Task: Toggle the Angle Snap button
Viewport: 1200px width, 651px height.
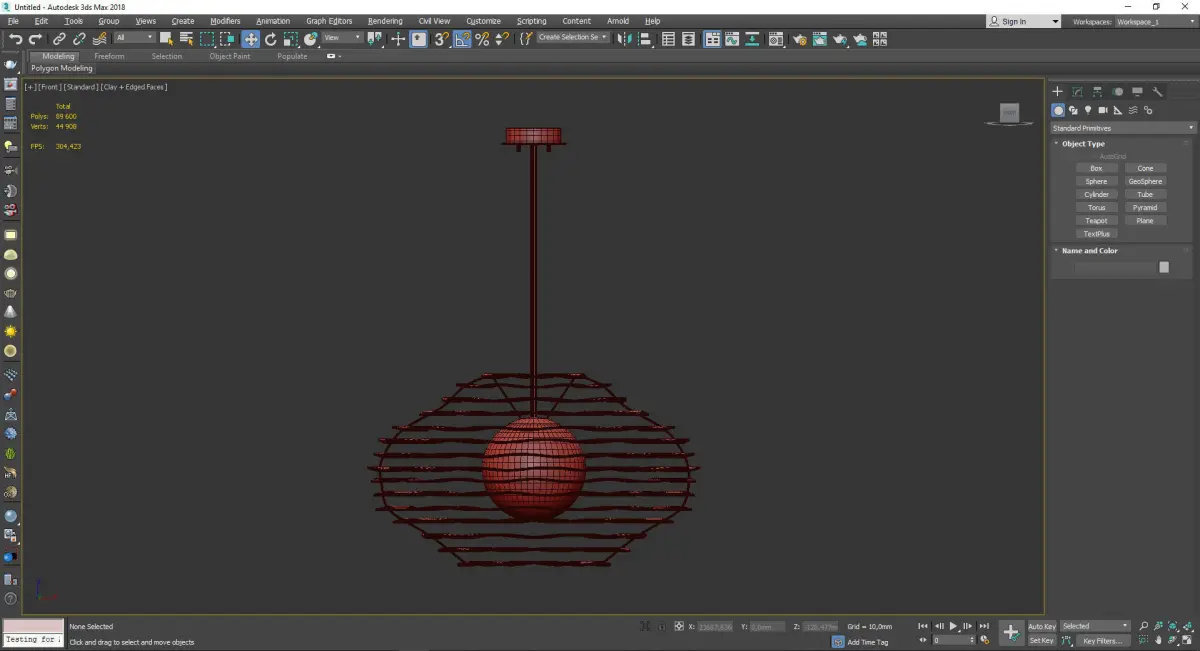Action: [462, 39]
